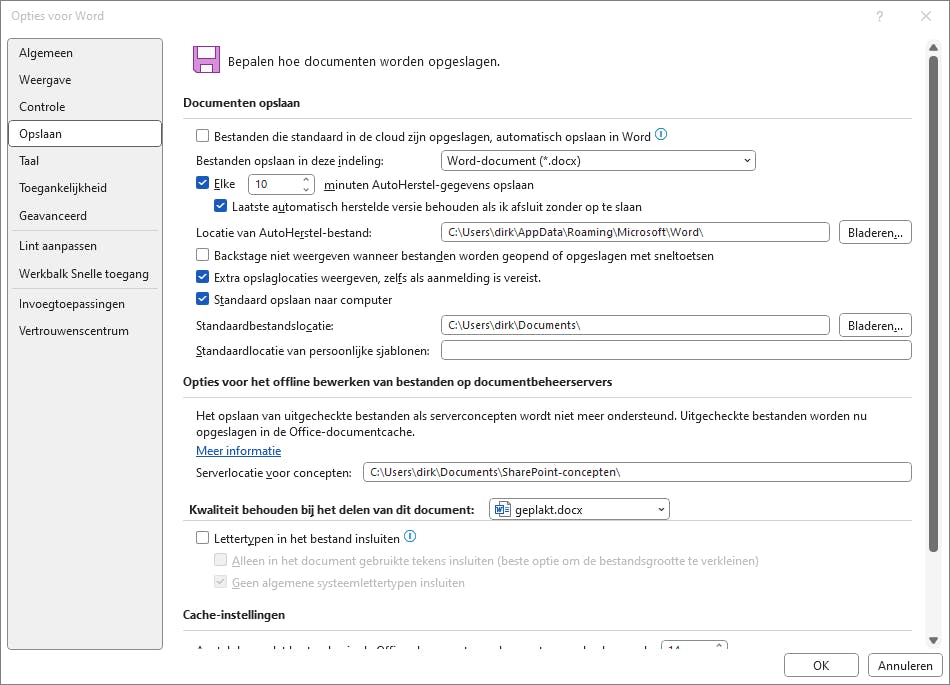This screenshot has width=950, height=685.
Task: Enable 'Lettertypen in het bestand insluiten' checkbox
Action: 203,538
